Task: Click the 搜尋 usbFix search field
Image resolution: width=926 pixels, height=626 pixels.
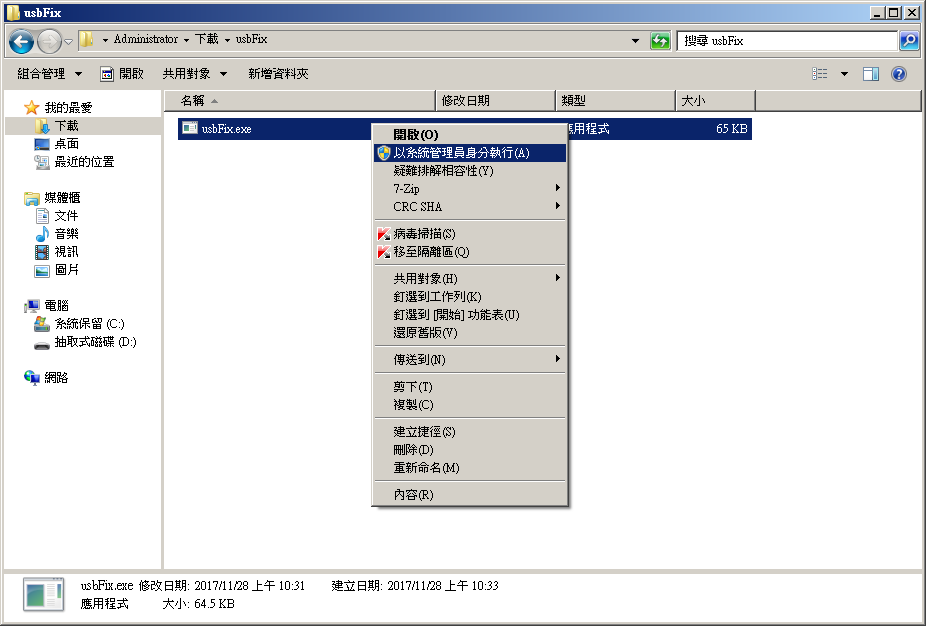Action: pyautogui.click(x=785, y=41)
